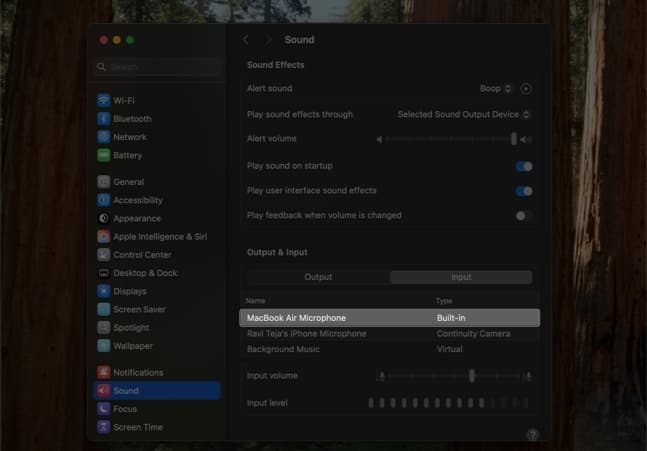Click the loud speaker icon beside Alert volume

point(526,139)
